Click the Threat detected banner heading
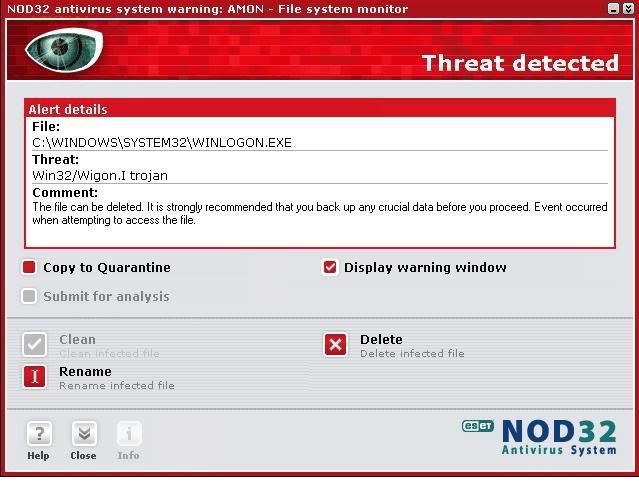Screen dimensions: 639x488 coord(520,63)
